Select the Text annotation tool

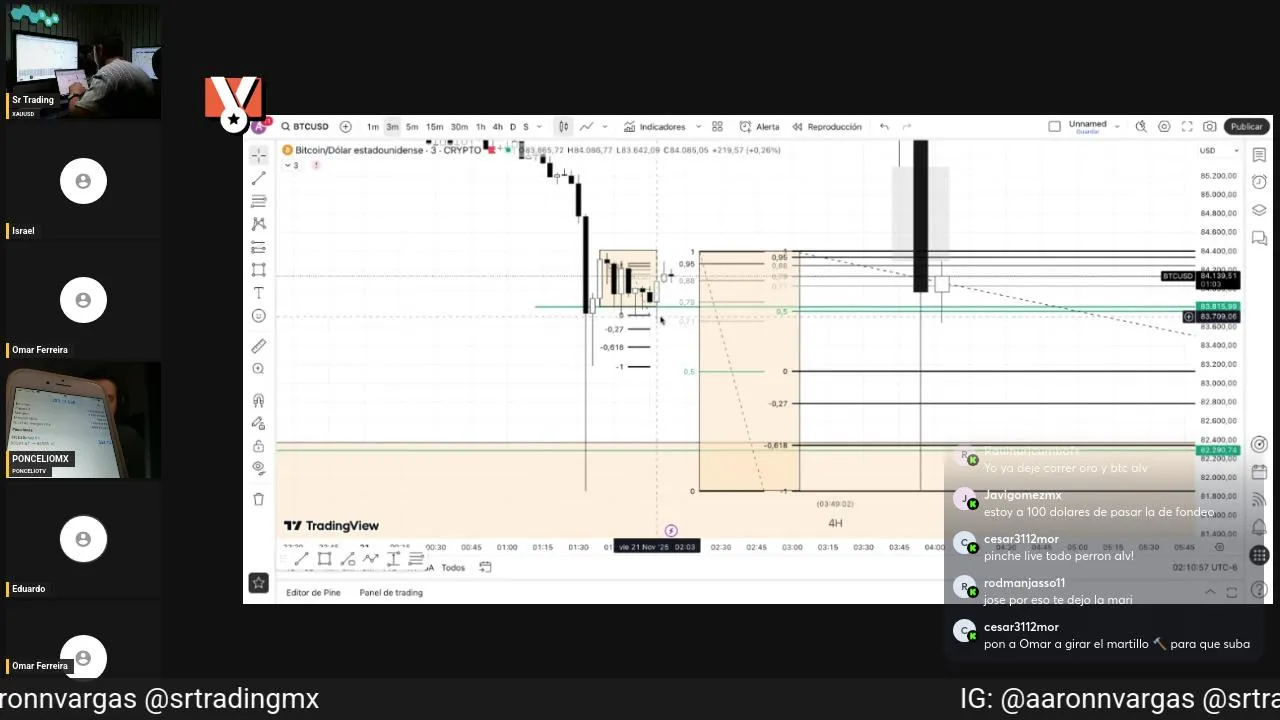click(259, 293)
